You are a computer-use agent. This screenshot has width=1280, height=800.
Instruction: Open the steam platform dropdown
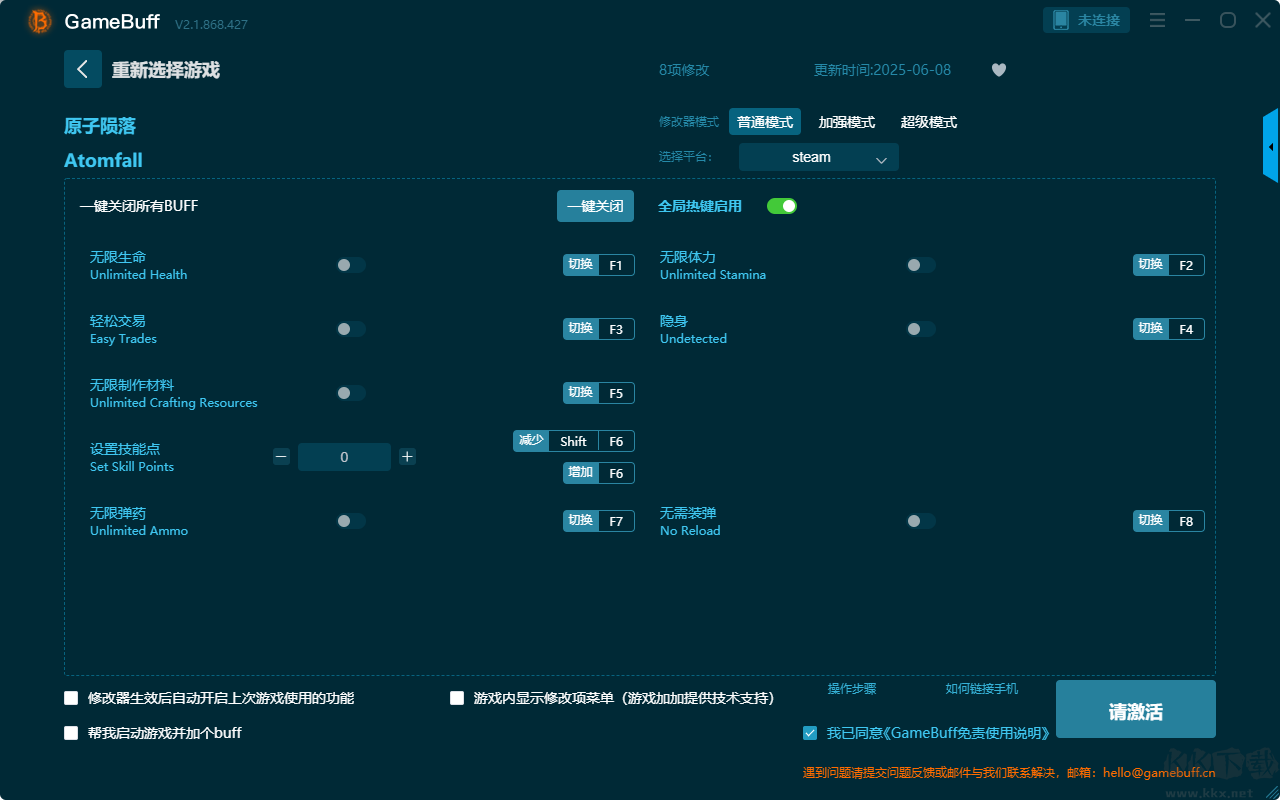pos(819,157)
